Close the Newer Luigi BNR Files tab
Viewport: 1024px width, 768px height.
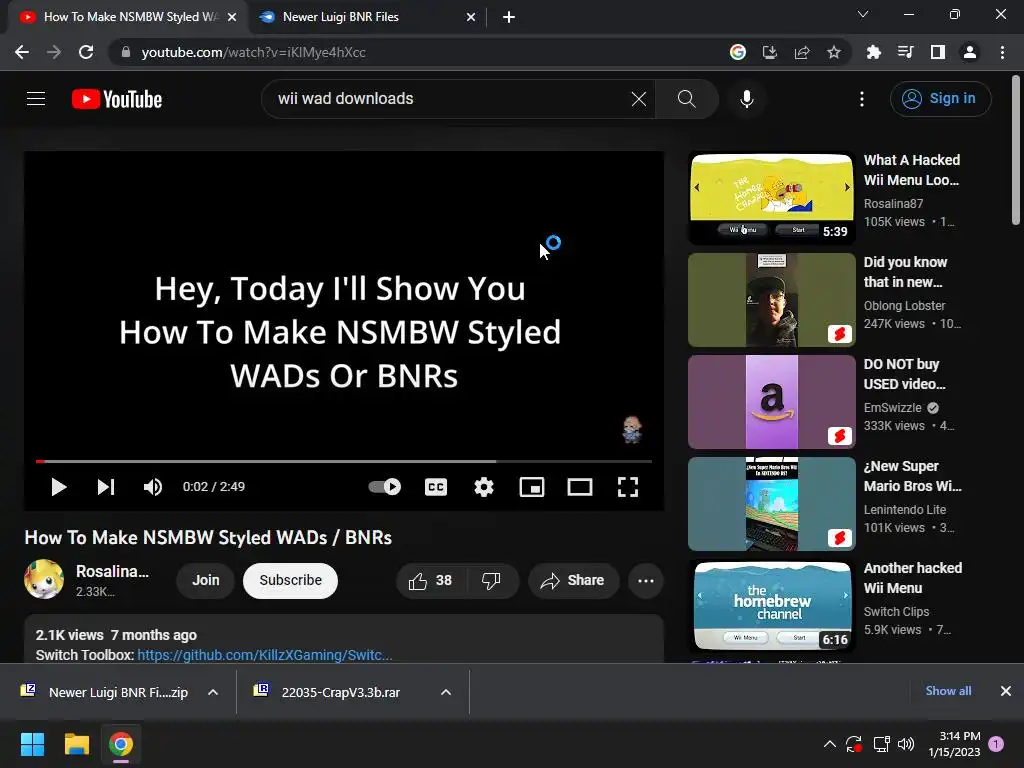pos(471,17)
